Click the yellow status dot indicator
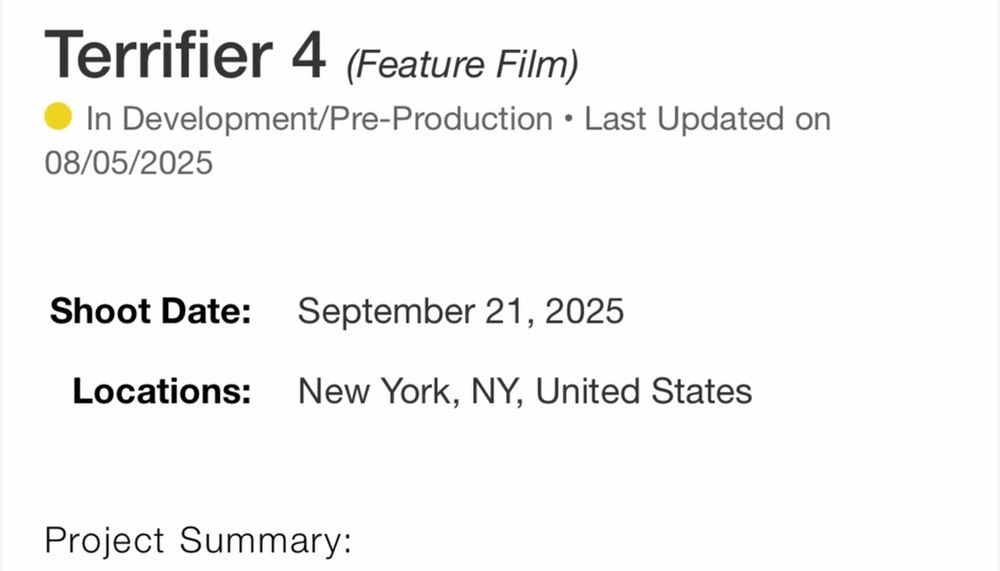1000x571 pixels. (59, 118)
